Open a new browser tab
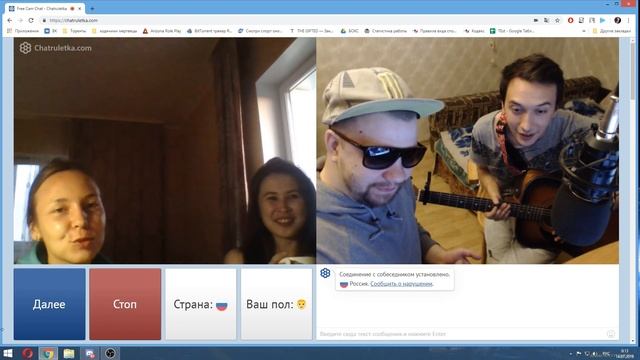The height and width of the screenshot is (360, 640). pos(92,8)
